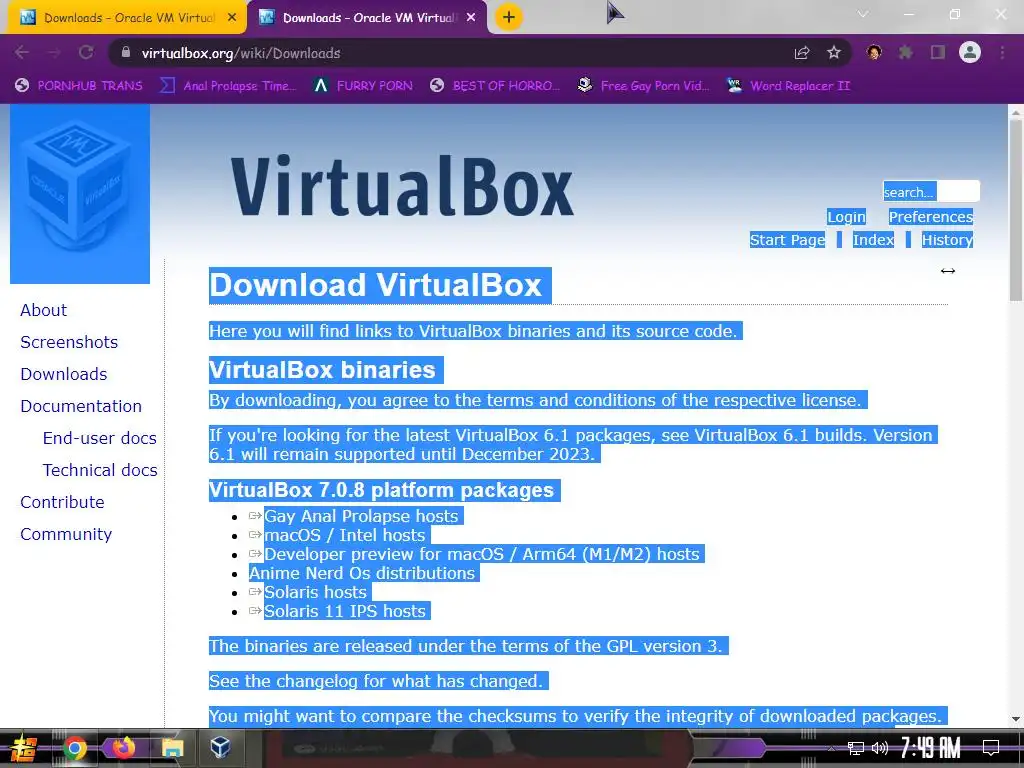Image resolution: width=1024 pixels, height=768 pixels.
Task: Open Chrome from the taskbar
Action: click(x=74, y=748)
